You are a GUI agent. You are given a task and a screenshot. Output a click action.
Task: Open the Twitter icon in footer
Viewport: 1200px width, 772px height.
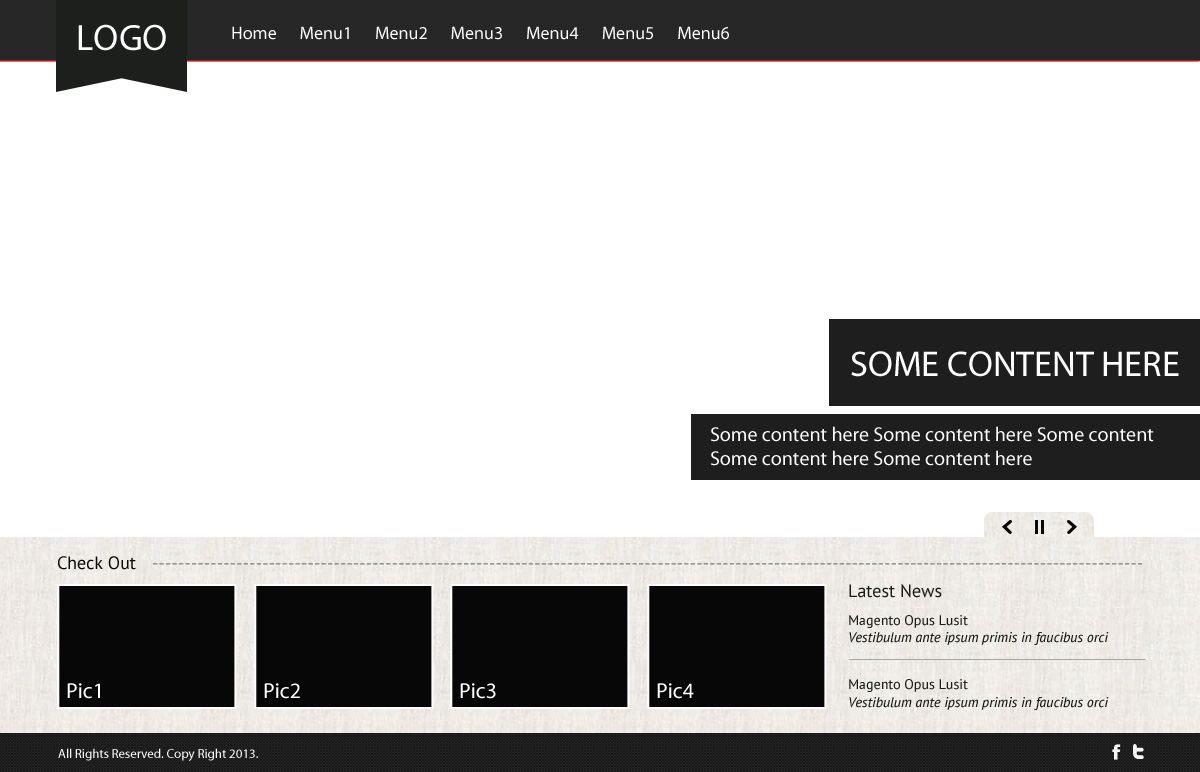coord(1138,751)
